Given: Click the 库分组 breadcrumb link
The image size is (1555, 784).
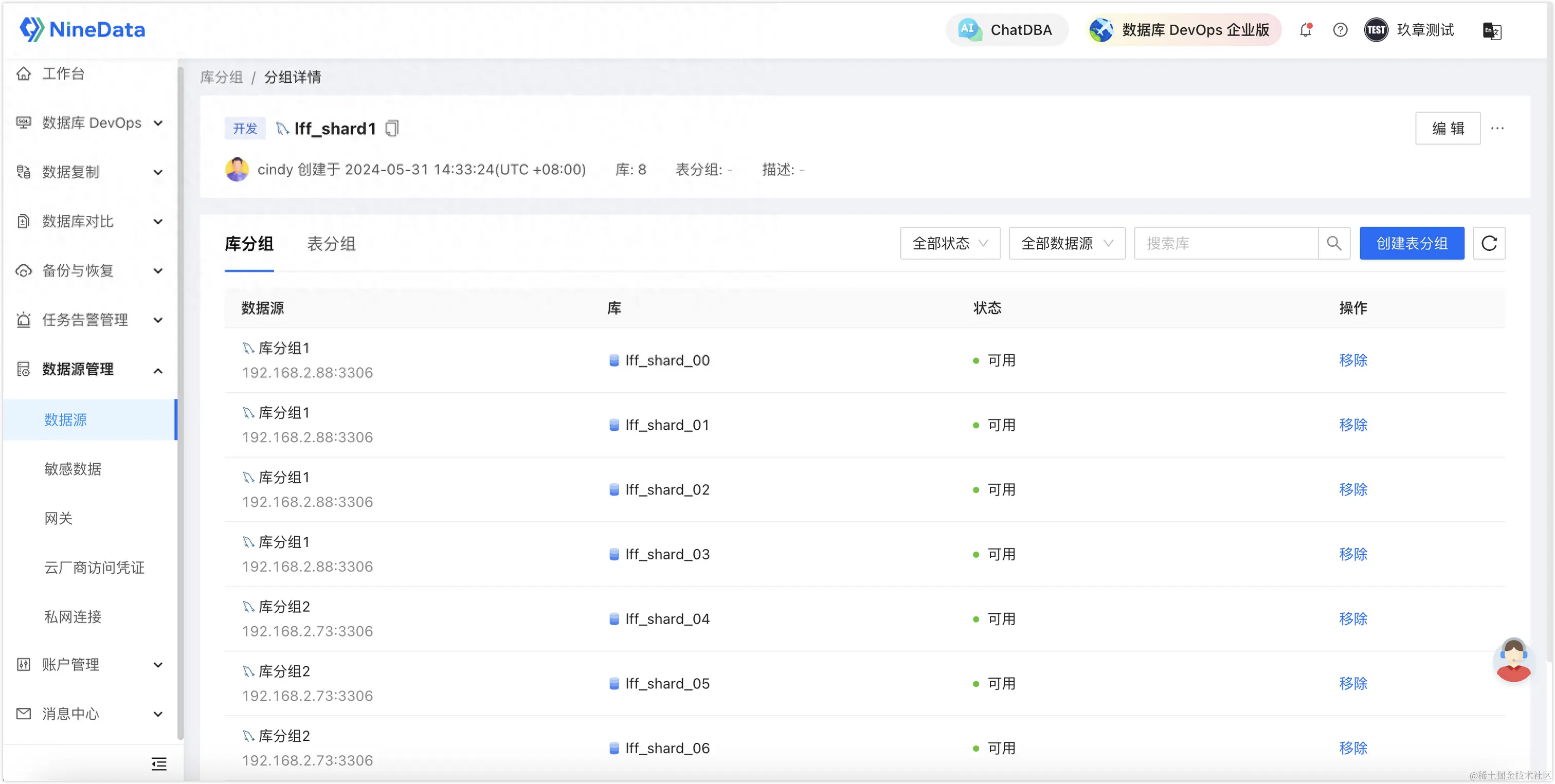Looking at the screenshot, I should (x=221, y=77).
